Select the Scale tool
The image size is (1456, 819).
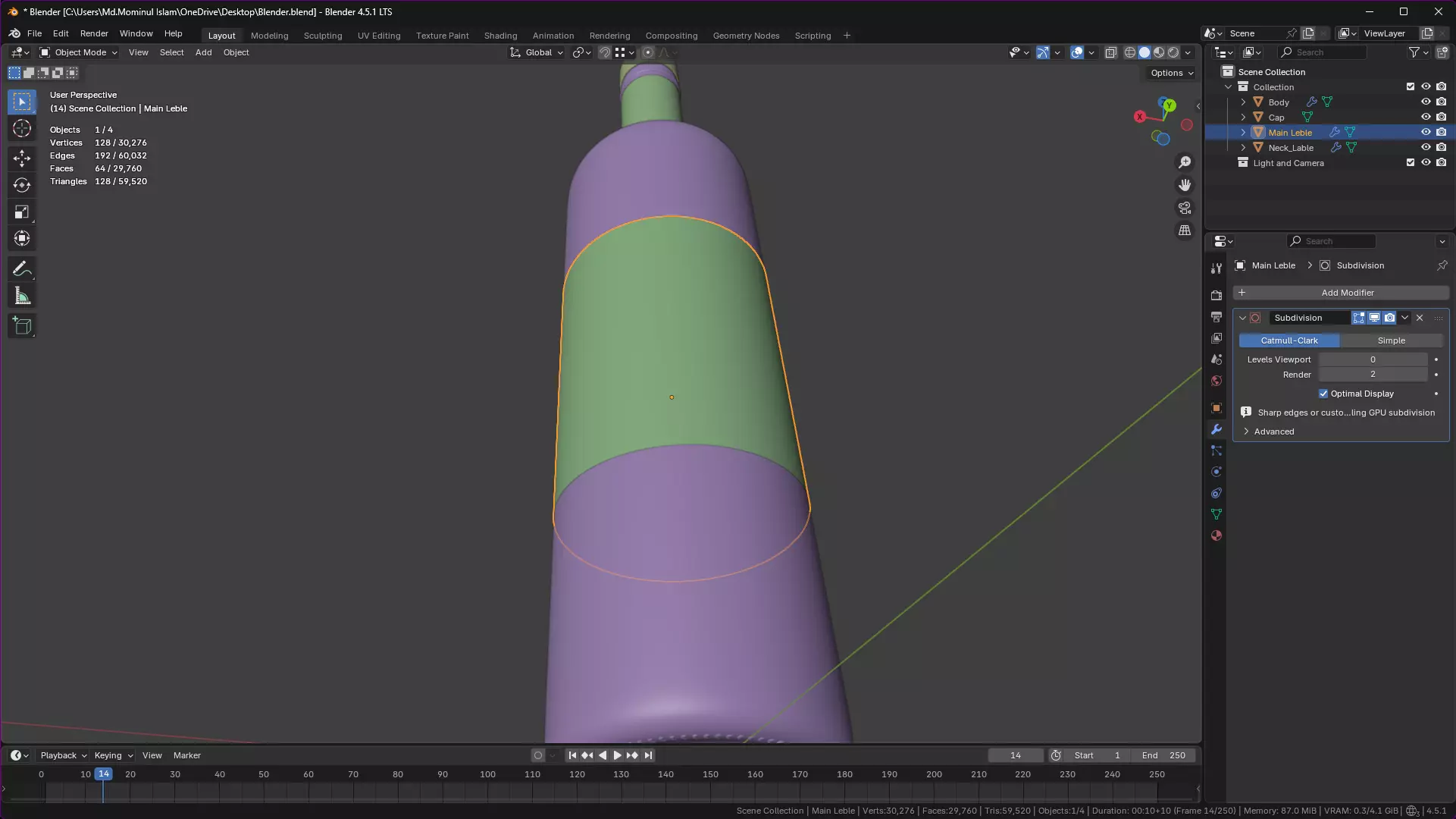[22, 212]
